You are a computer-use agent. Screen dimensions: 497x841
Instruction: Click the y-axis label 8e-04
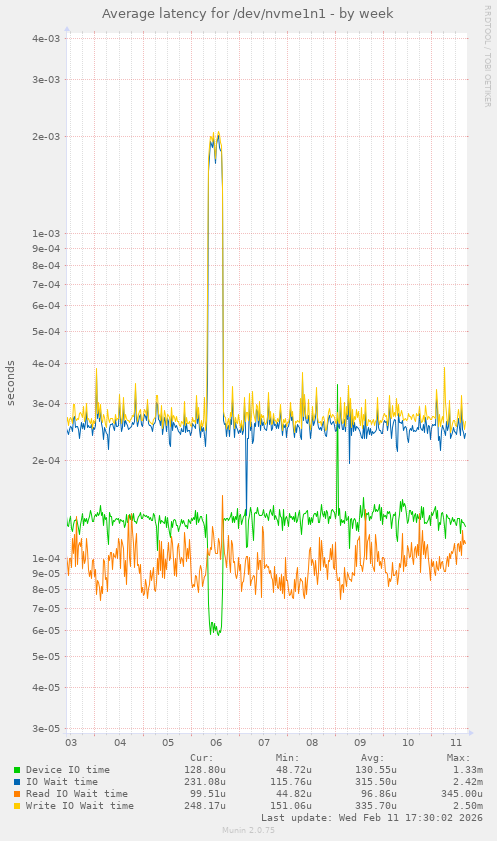pos(46,265)
